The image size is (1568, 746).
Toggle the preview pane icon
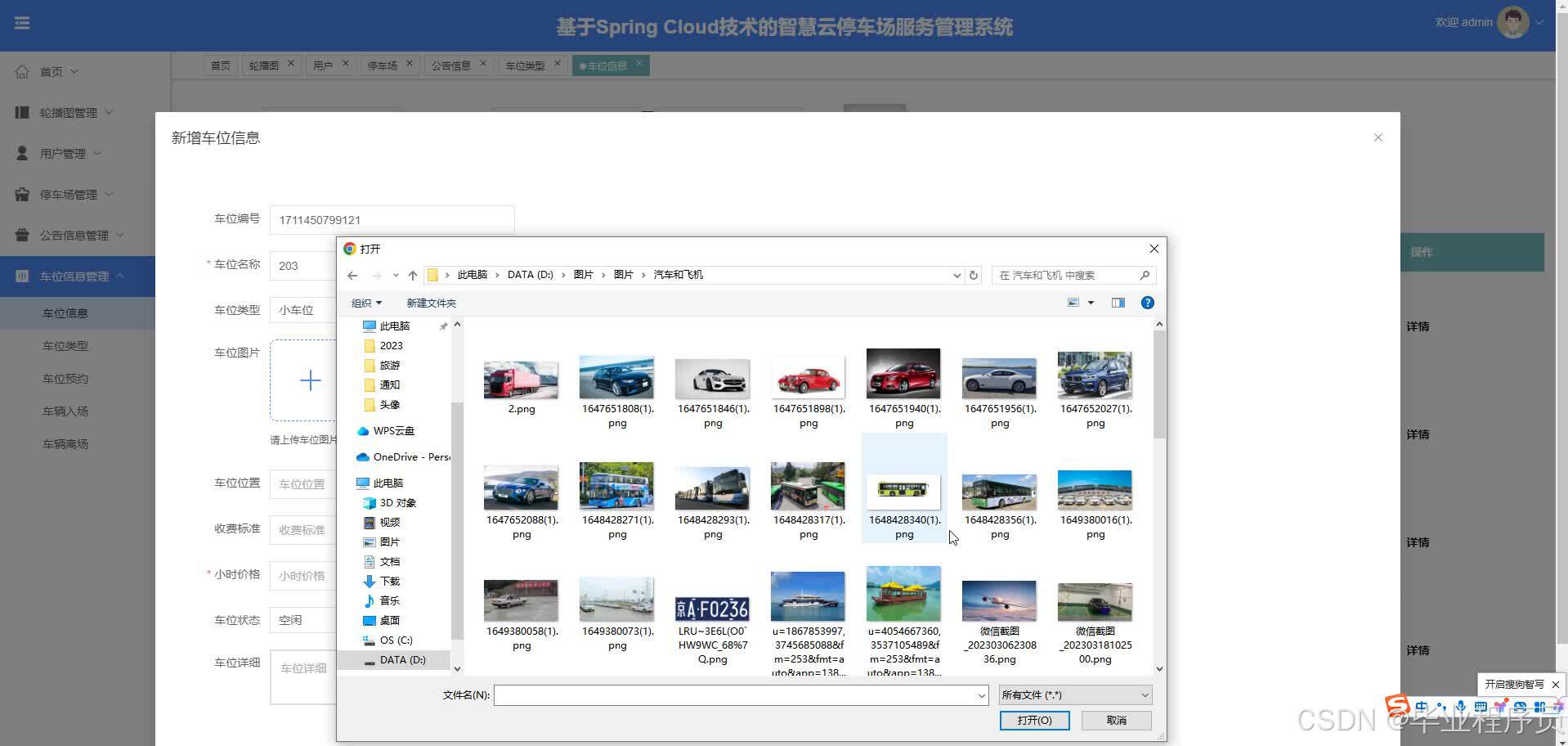point(1118,303)
